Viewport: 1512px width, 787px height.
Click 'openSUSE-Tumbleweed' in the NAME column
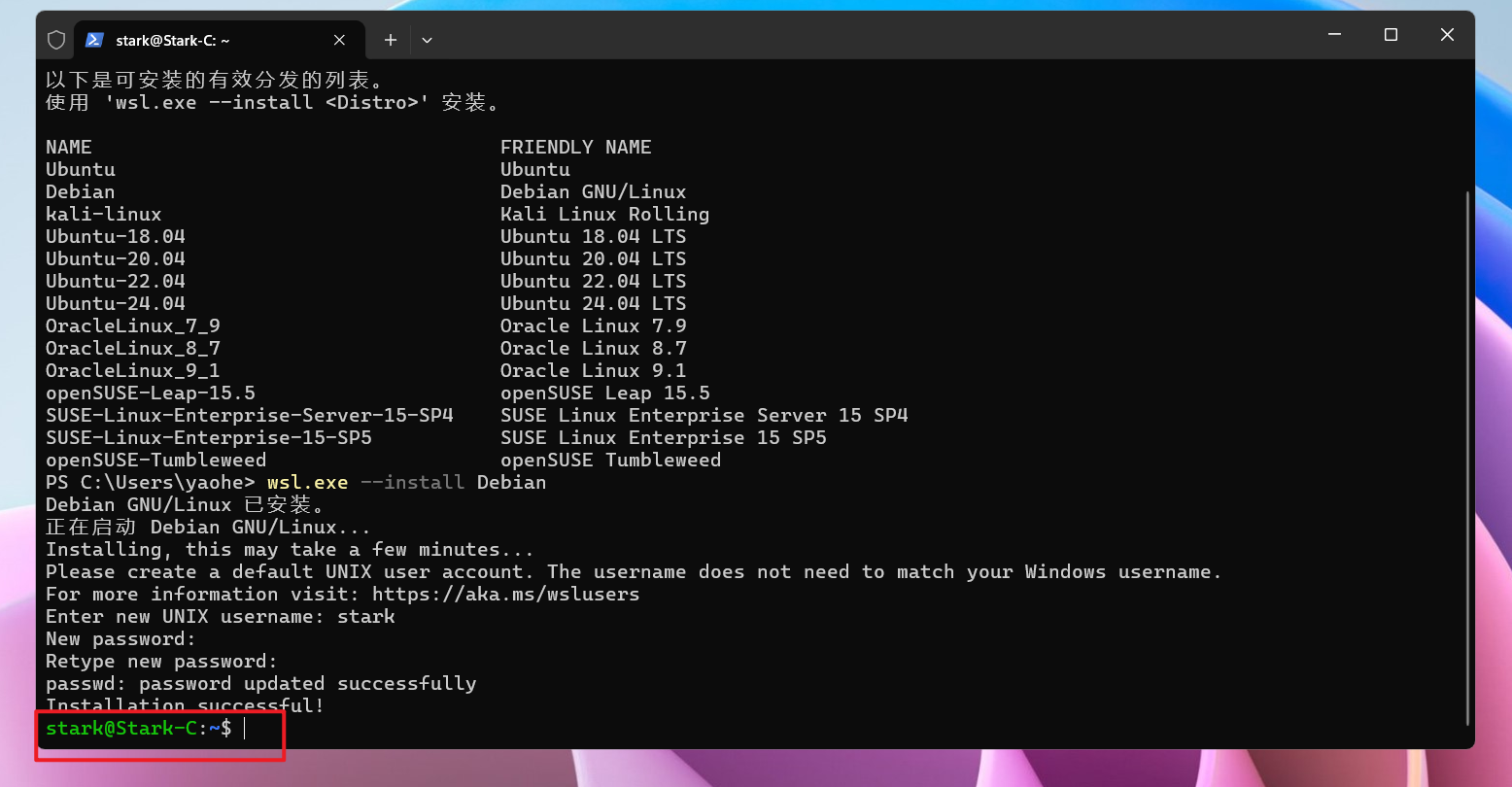pyautogui.click(x=156, y=460)
